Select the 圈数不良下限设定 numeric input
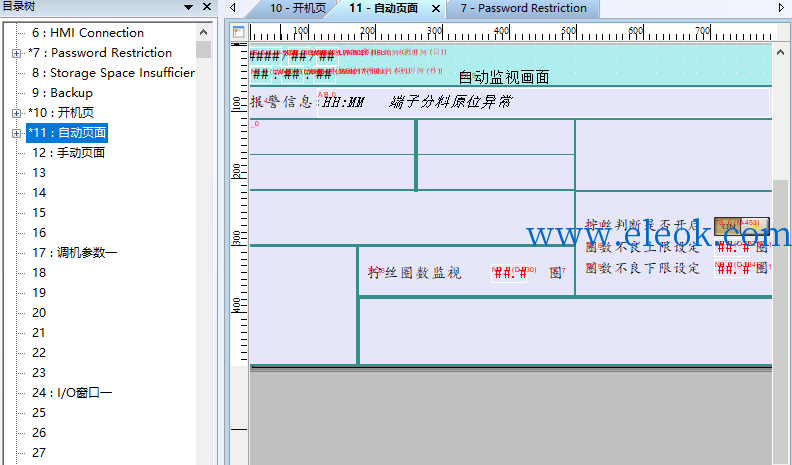The width and height of the screenshot is (792, 465). [732, 269]
